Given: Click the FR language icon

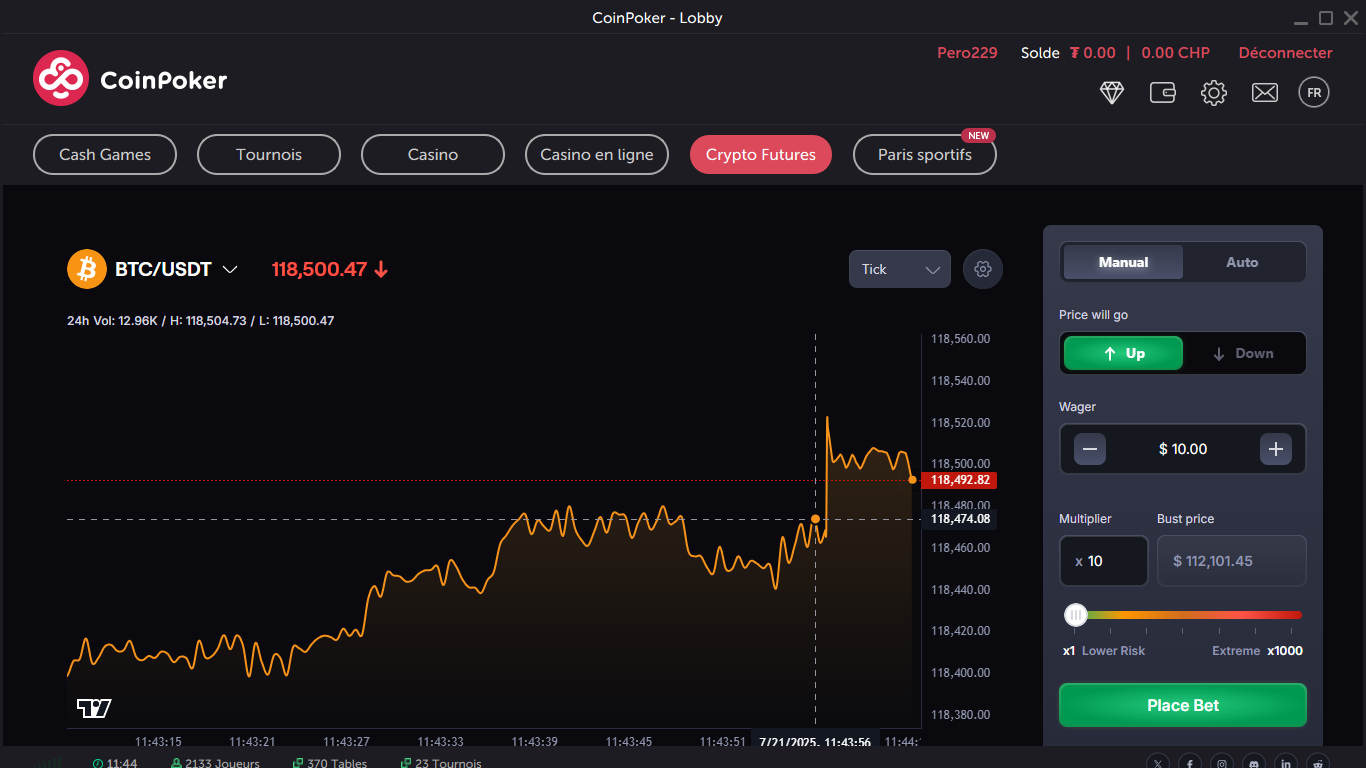Looking at the screenshot, I should [x=1313, y=92].
